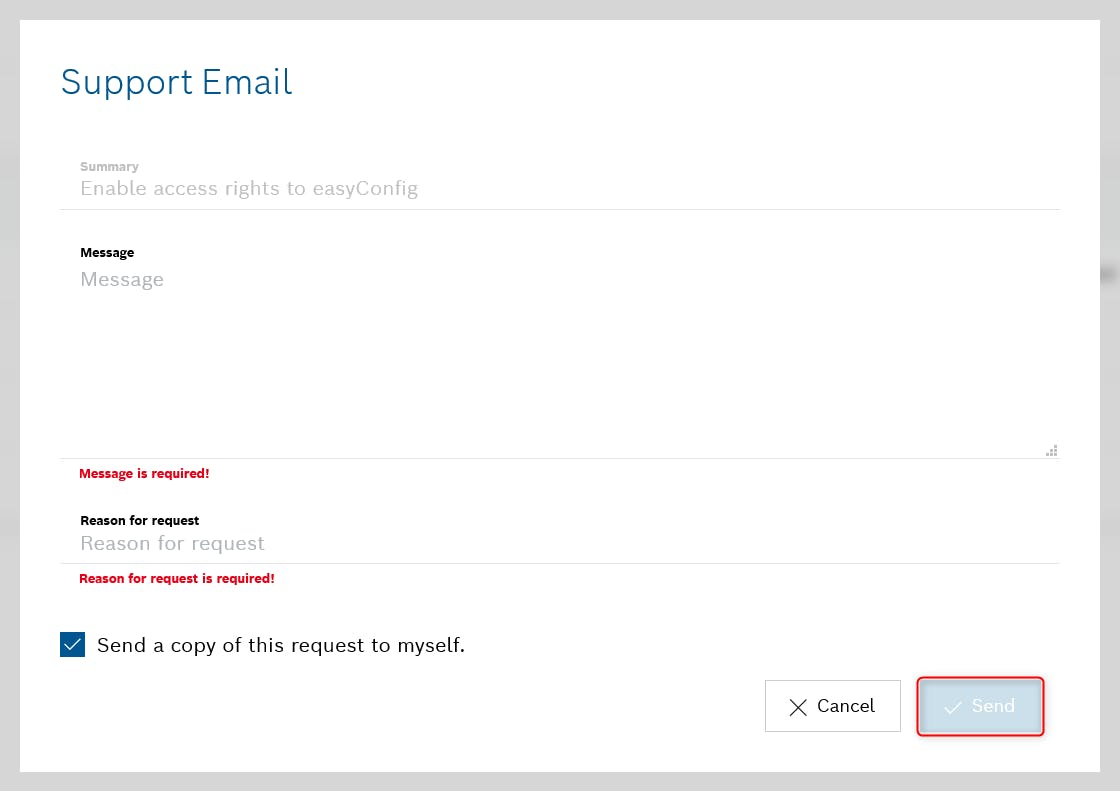Toggle via 'Send a copy of this request to myself' label
Viewport: 1120px width, 791px height.
[x=281, y=645]
